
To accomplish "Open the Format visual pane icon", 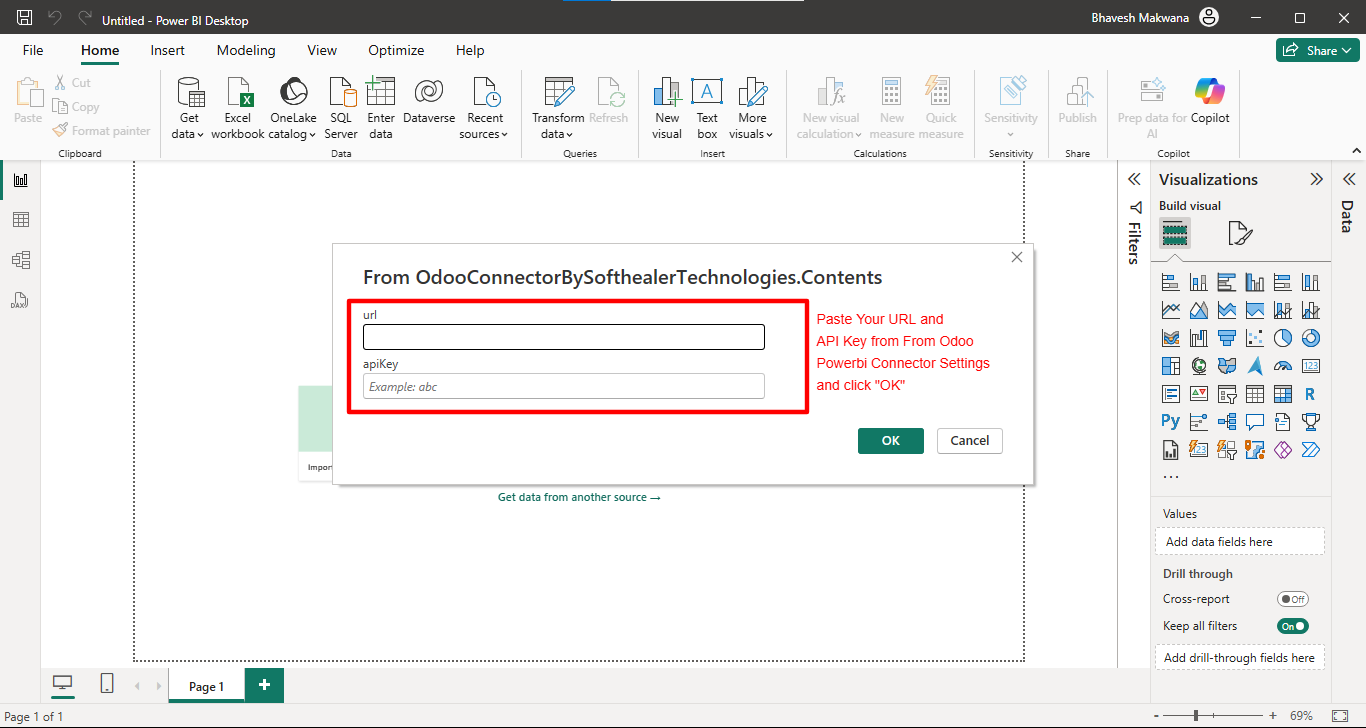I will 1239,234.
